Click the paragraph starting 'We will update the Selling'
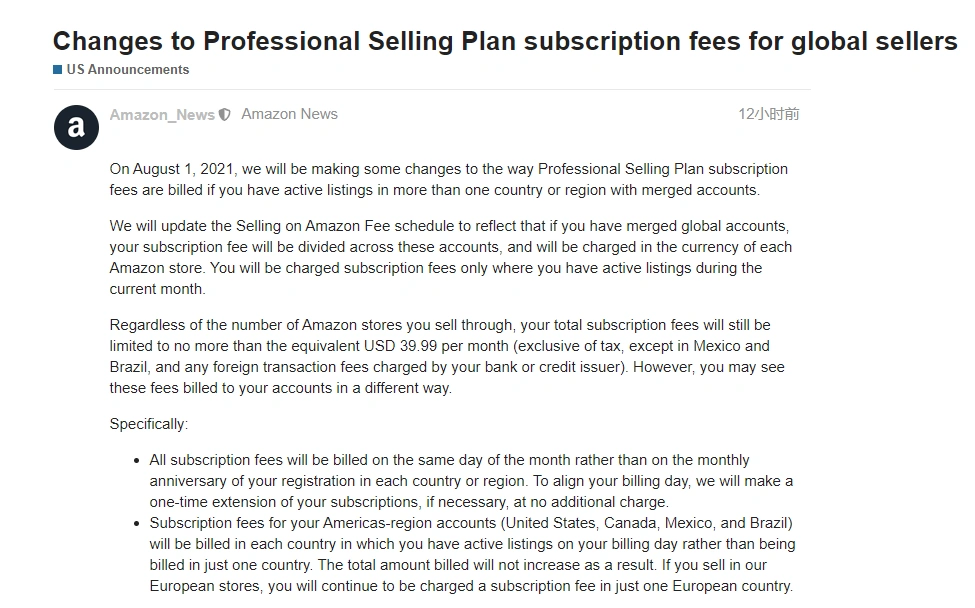Screen dimensions: 975x608 [451, 257]
